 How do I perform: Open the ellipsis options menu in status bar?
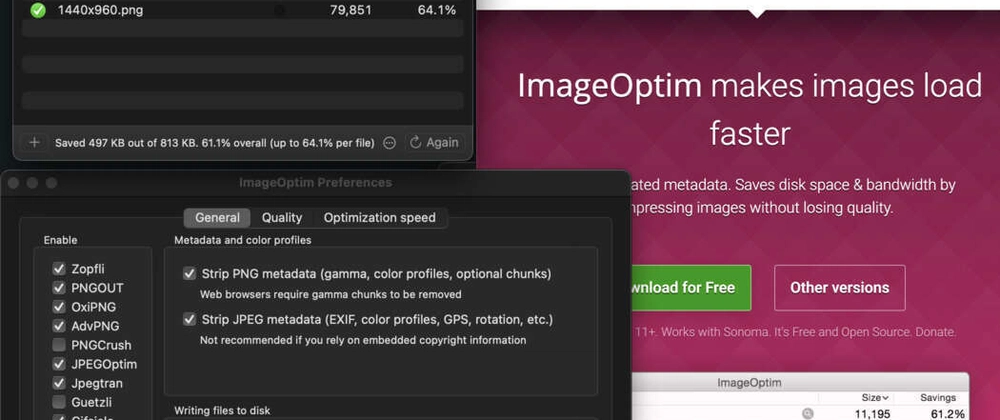pos(389,143)
